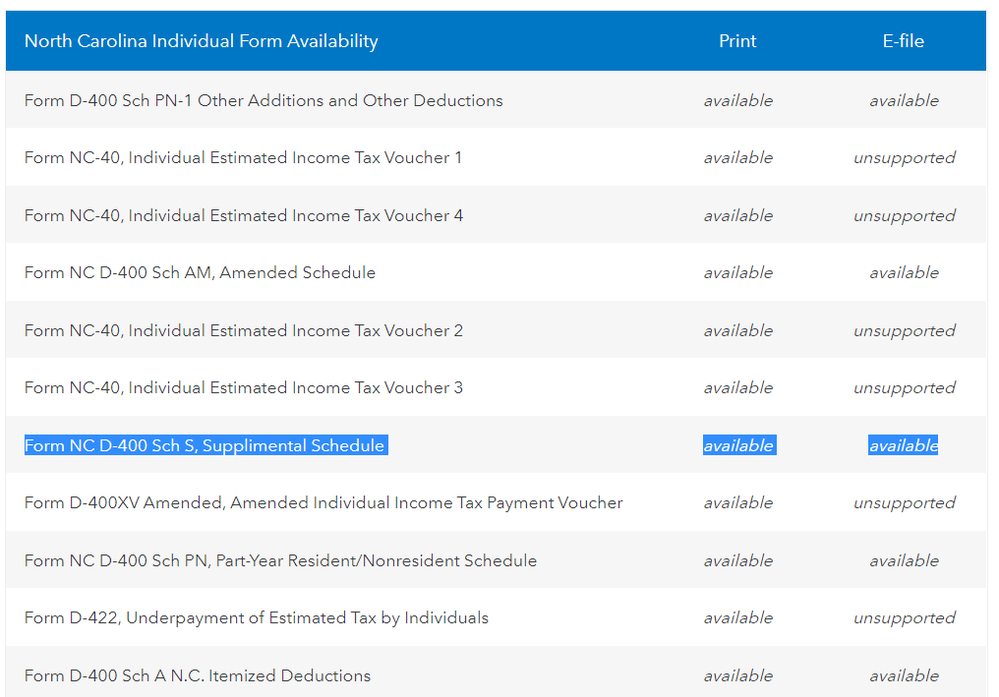Click E-file unsupported status for Form D-400XV
999x697 pixels.
point(904,503)
